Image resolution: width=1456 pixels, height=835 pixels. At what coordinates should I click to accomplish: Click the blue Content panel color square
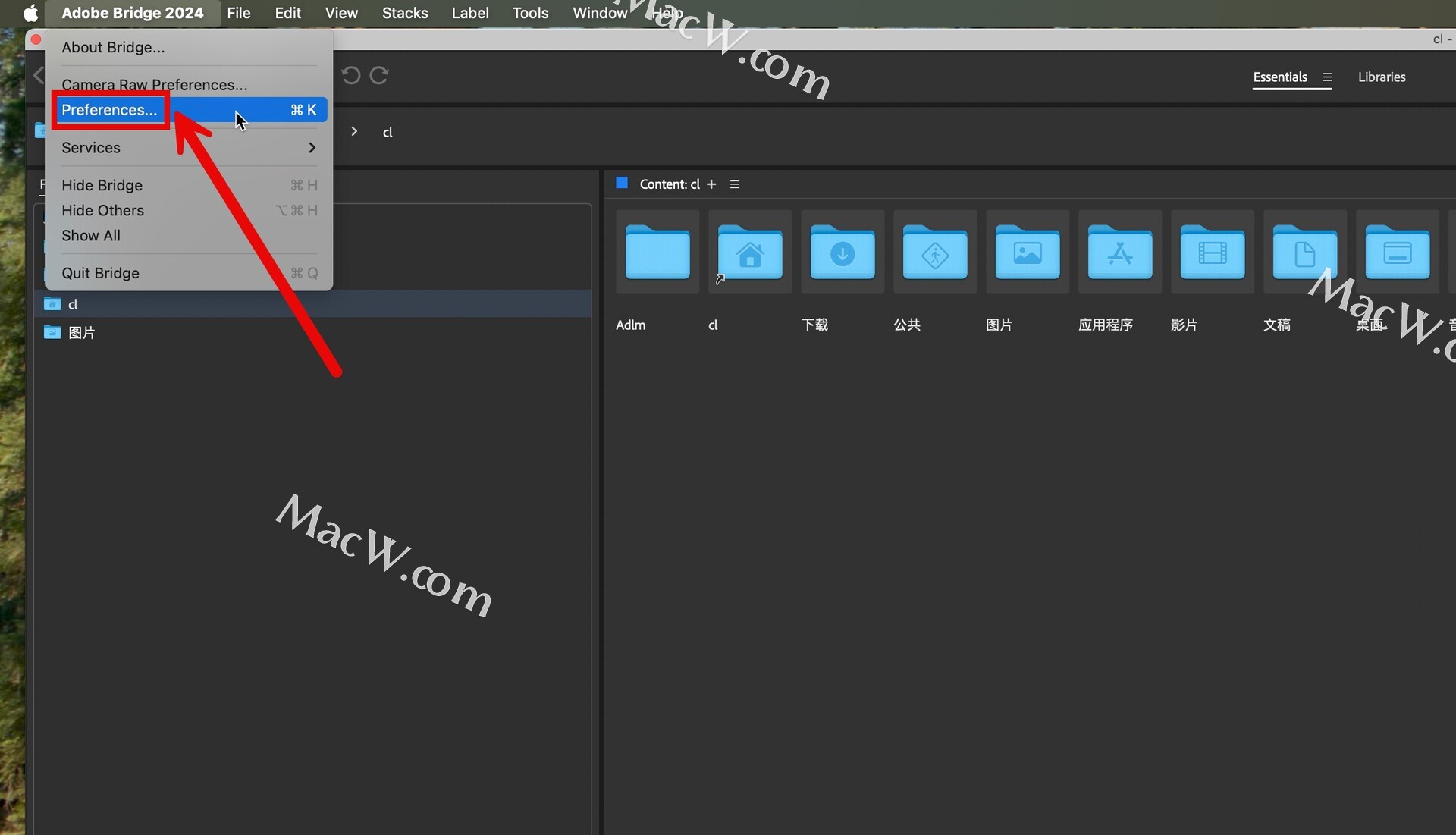click(x=622, y=183)
